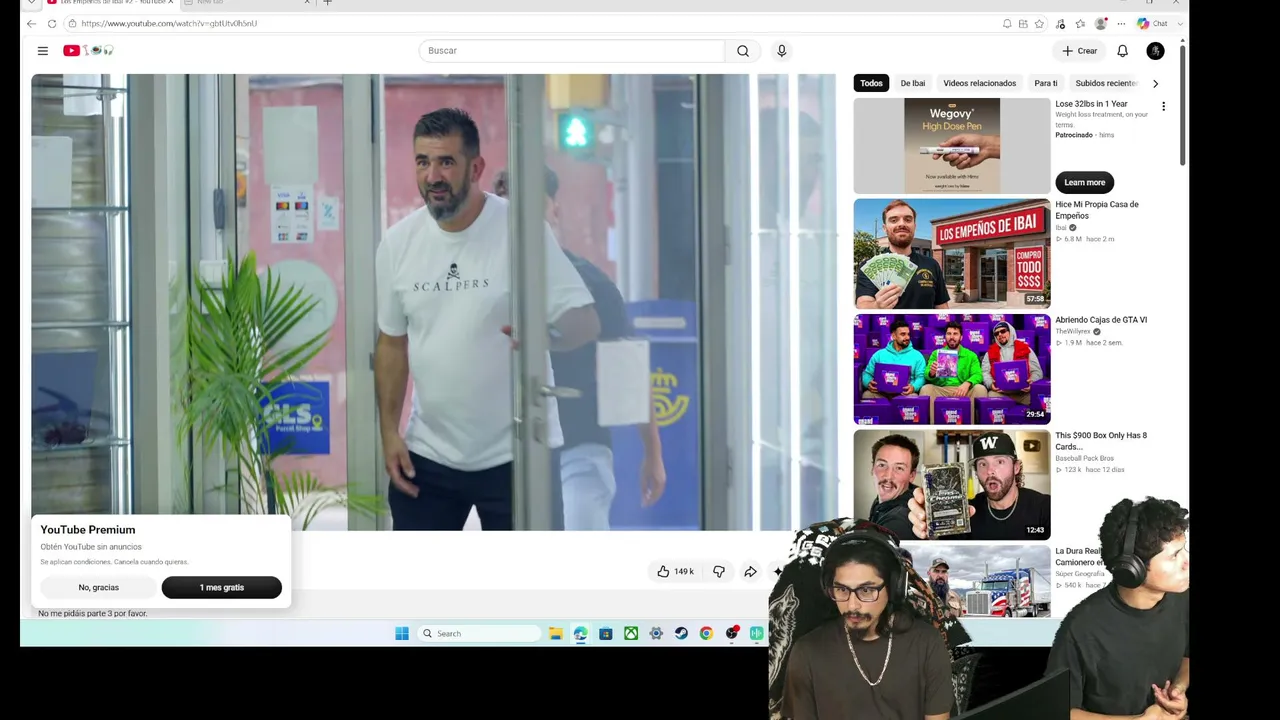This screenshot has height=720, width=1280.
Task: Dislike the video with thumbs down
Action: 719,571
